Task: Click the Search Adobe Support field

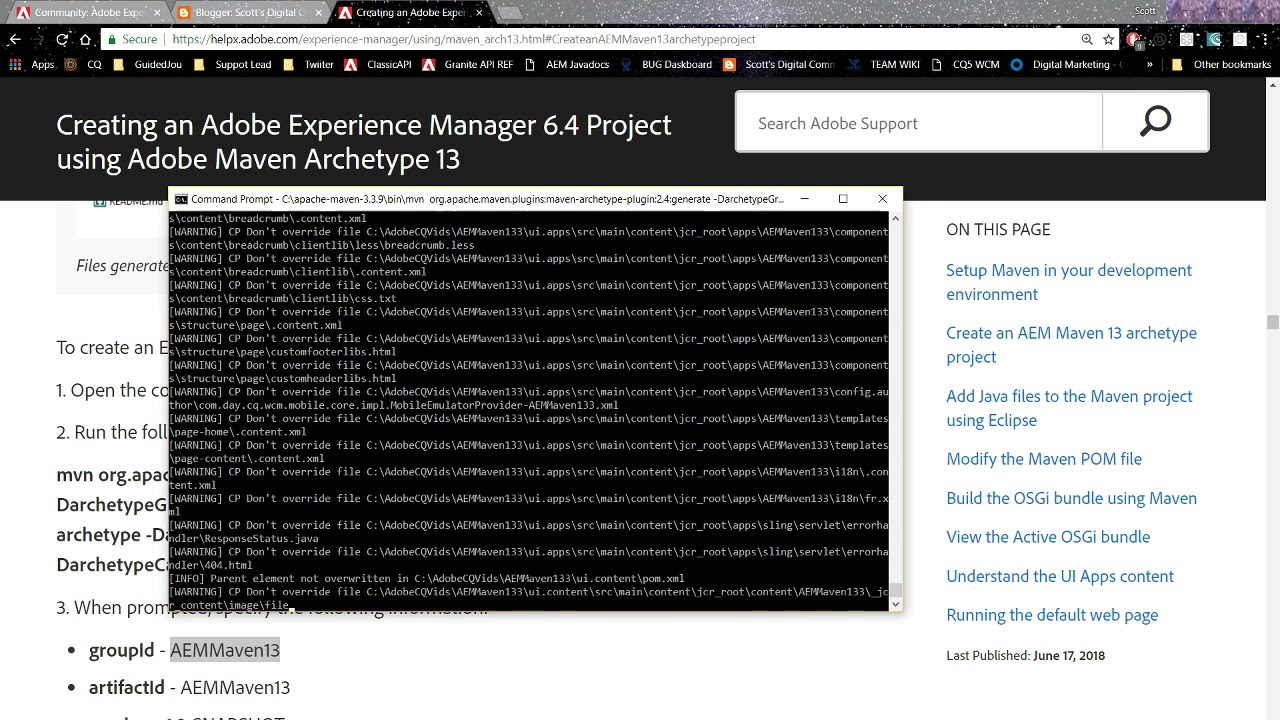Action: click(x=919, y=123)
